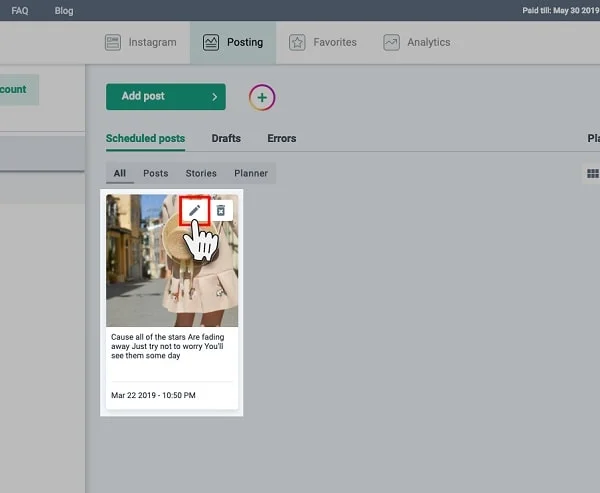Click the Posting icon in the top navigation

click(x=211, y=43)
